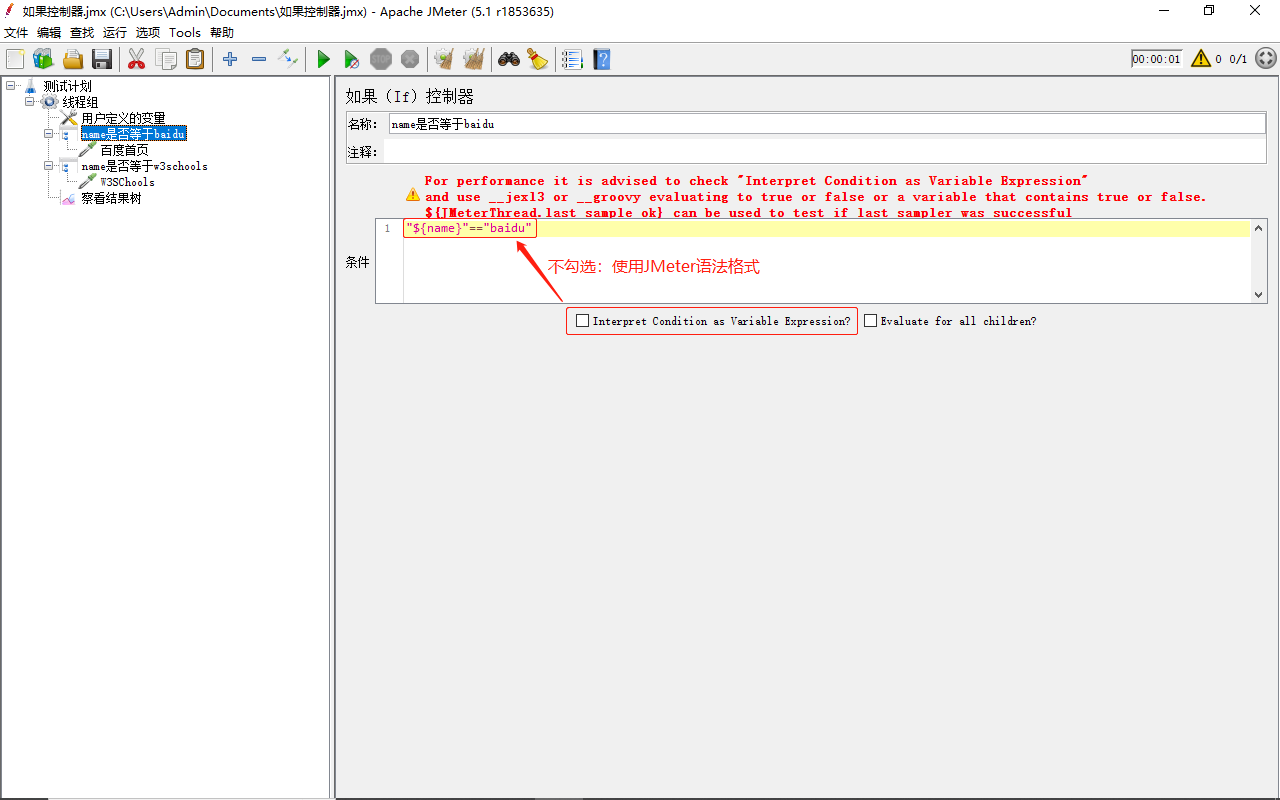Select 测试计划 in the tree
Viewport: 1280px width, 800px height.
pos(68,86)
